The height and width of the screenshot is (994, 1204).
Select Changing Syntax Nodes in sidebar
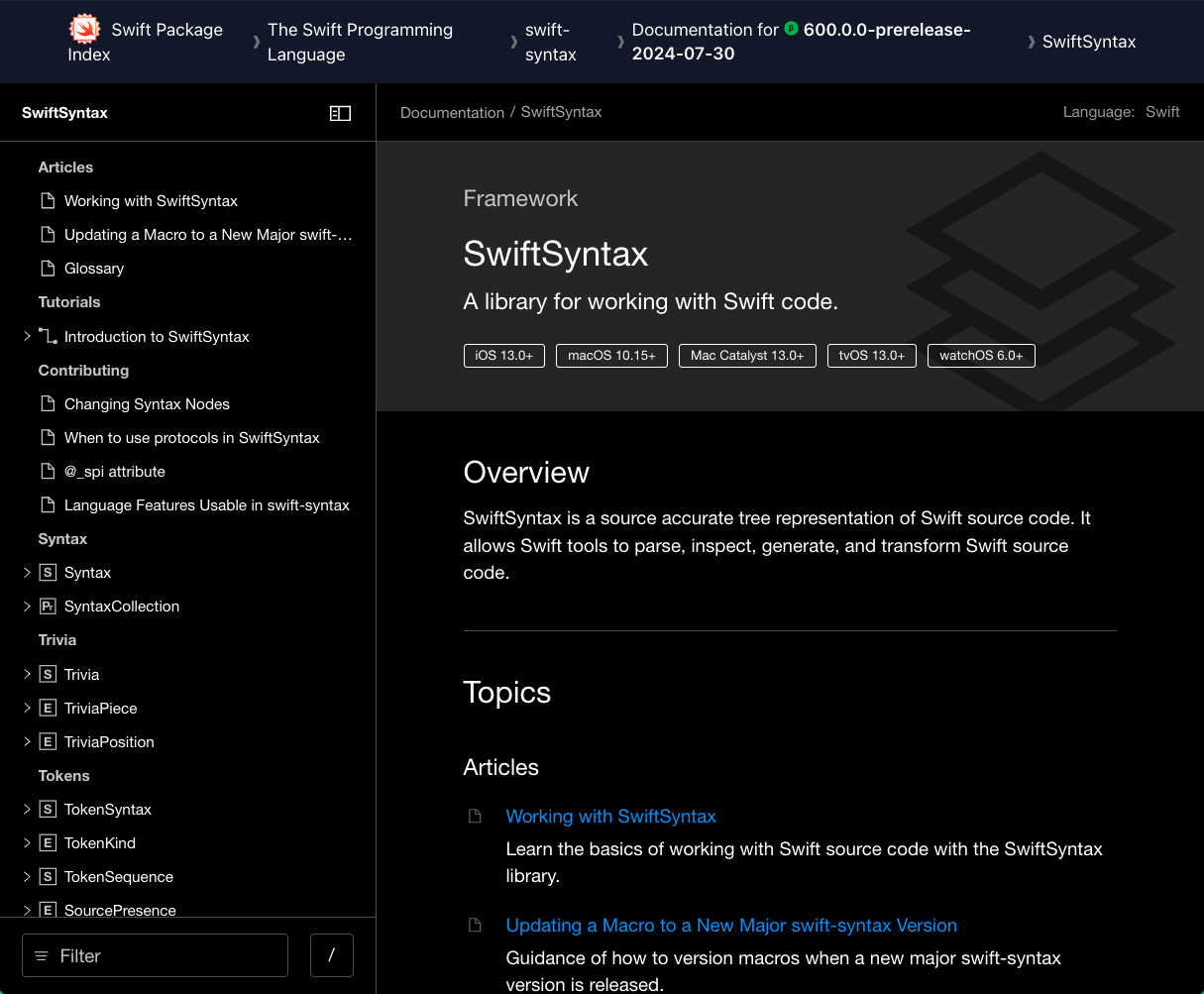(x=147, y=404)
